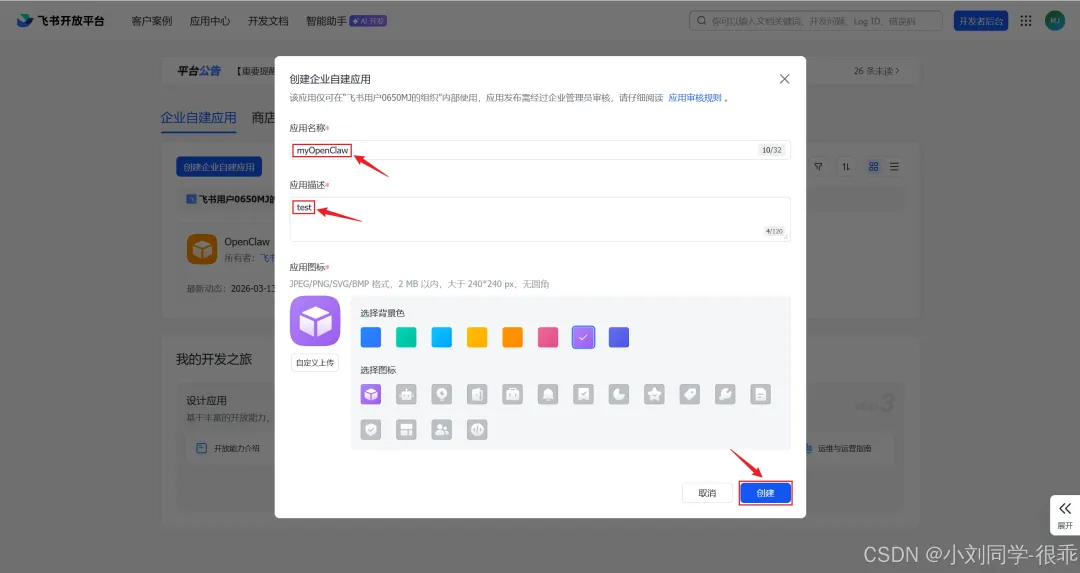Pick the code brackets app icon
The width and height of the screenshot is (1080, 573).
[477, 430]
